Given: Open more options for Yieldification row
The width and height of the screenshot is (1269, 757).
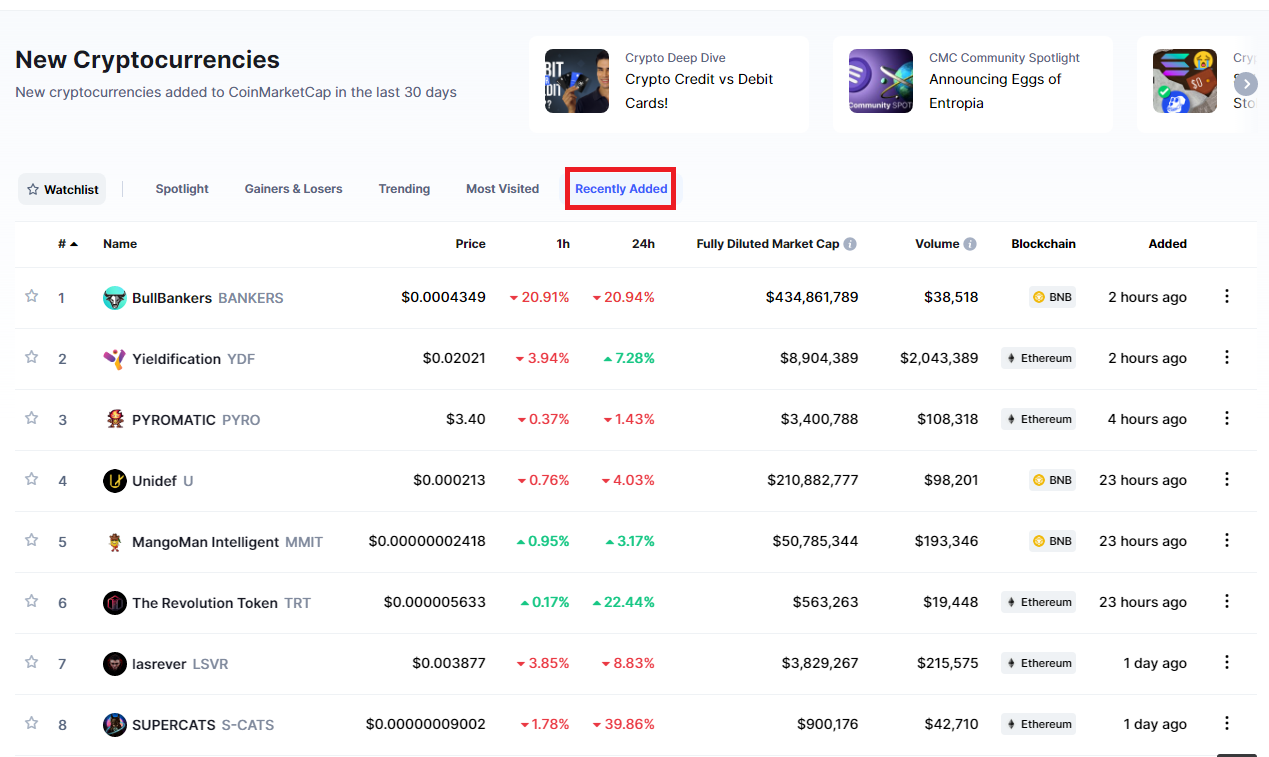Looking at the screenshot, I should (1227, 357).
